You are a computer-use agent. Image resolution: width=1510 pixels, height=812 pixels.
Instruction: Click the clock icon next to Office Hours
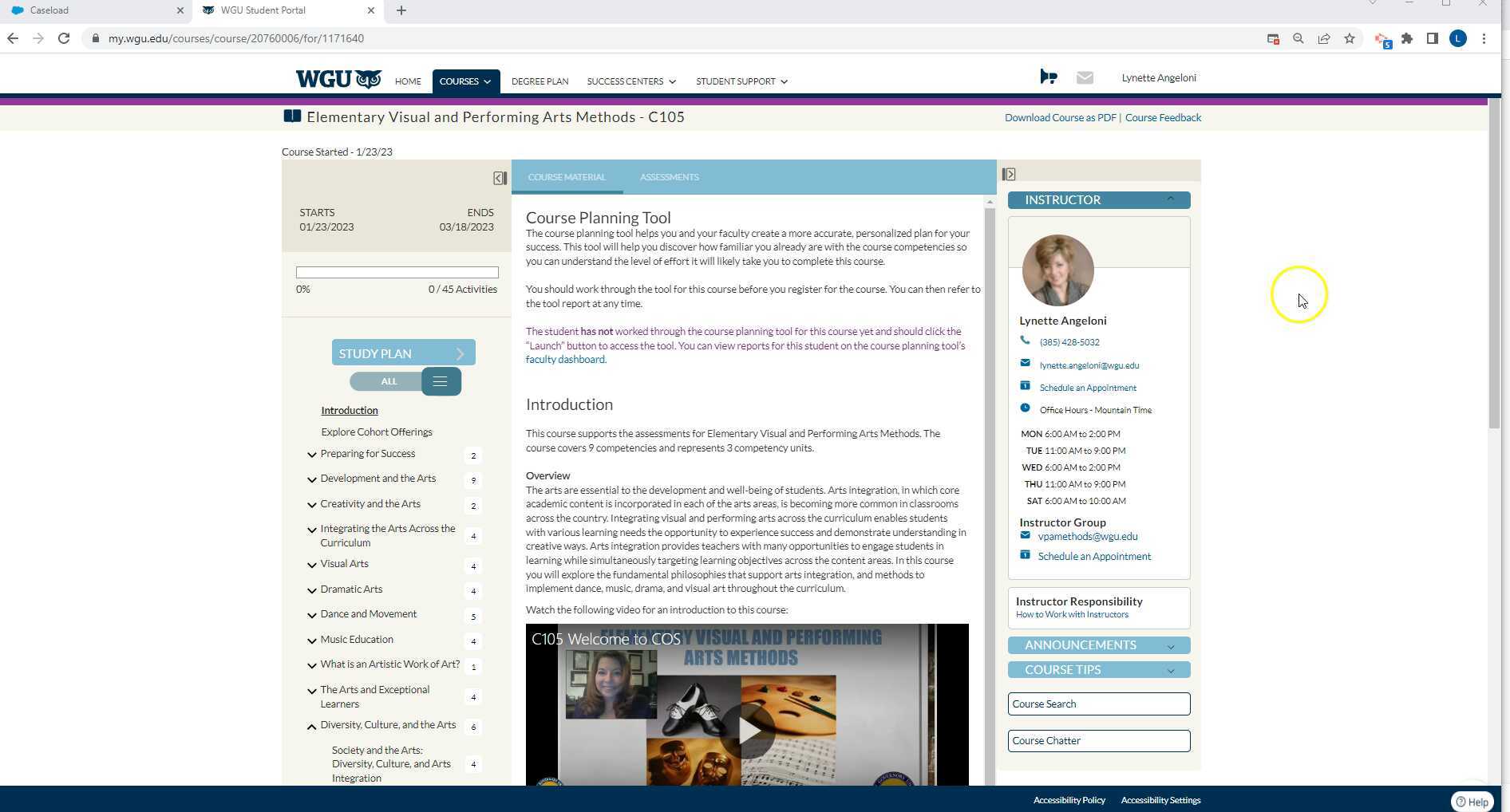coord(1026,408)
